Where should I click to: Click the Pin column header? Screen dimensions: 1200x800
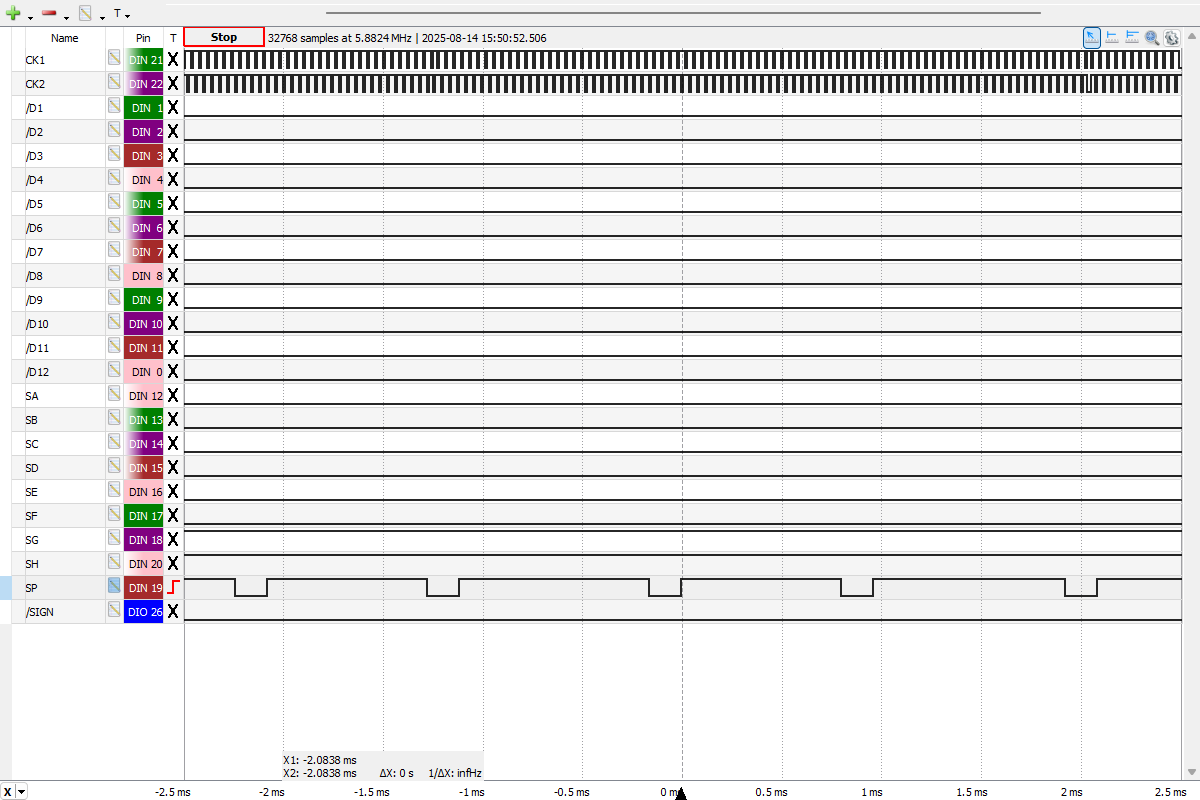tap(143, 38)
